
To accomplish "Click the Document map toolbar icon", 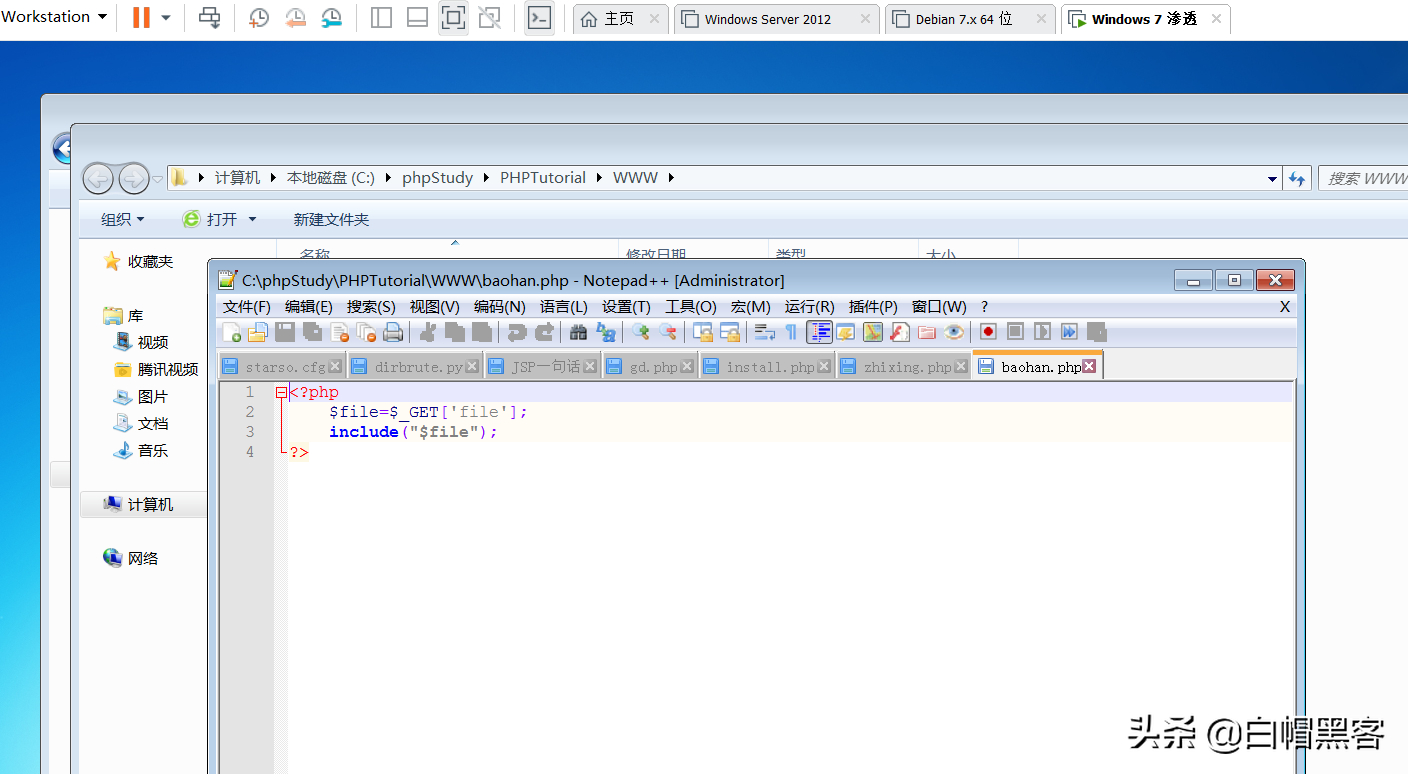I will tap(873, 332).
